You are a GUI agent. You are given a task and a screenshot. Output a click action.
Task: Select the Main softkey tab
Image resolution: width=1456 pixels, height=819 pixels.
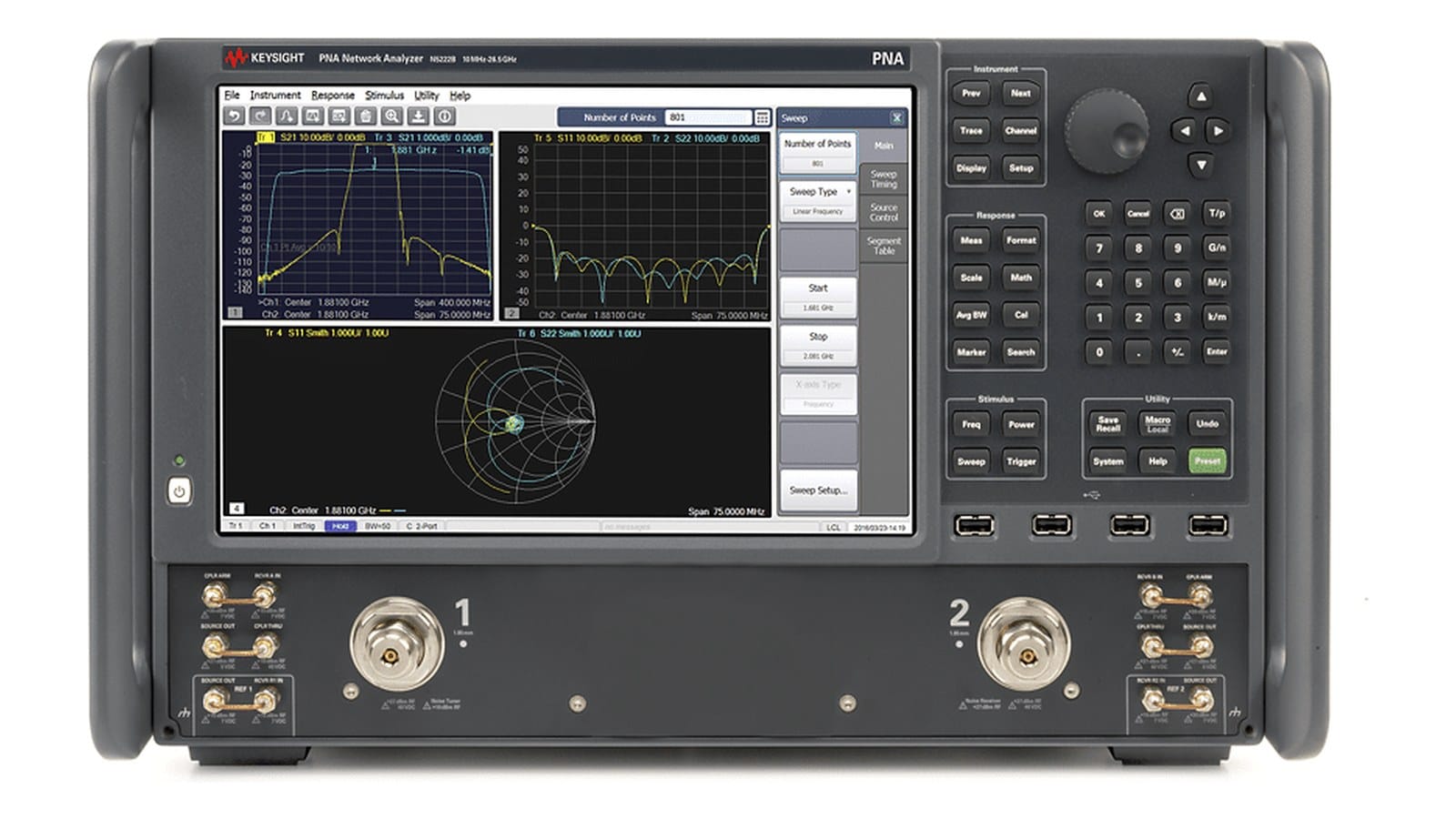pos(884,146)
